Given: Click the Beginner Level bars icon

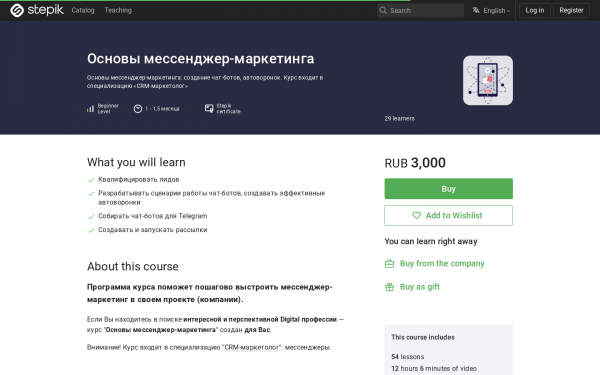Looking at the screenshot, I should [x=90, y=109].
